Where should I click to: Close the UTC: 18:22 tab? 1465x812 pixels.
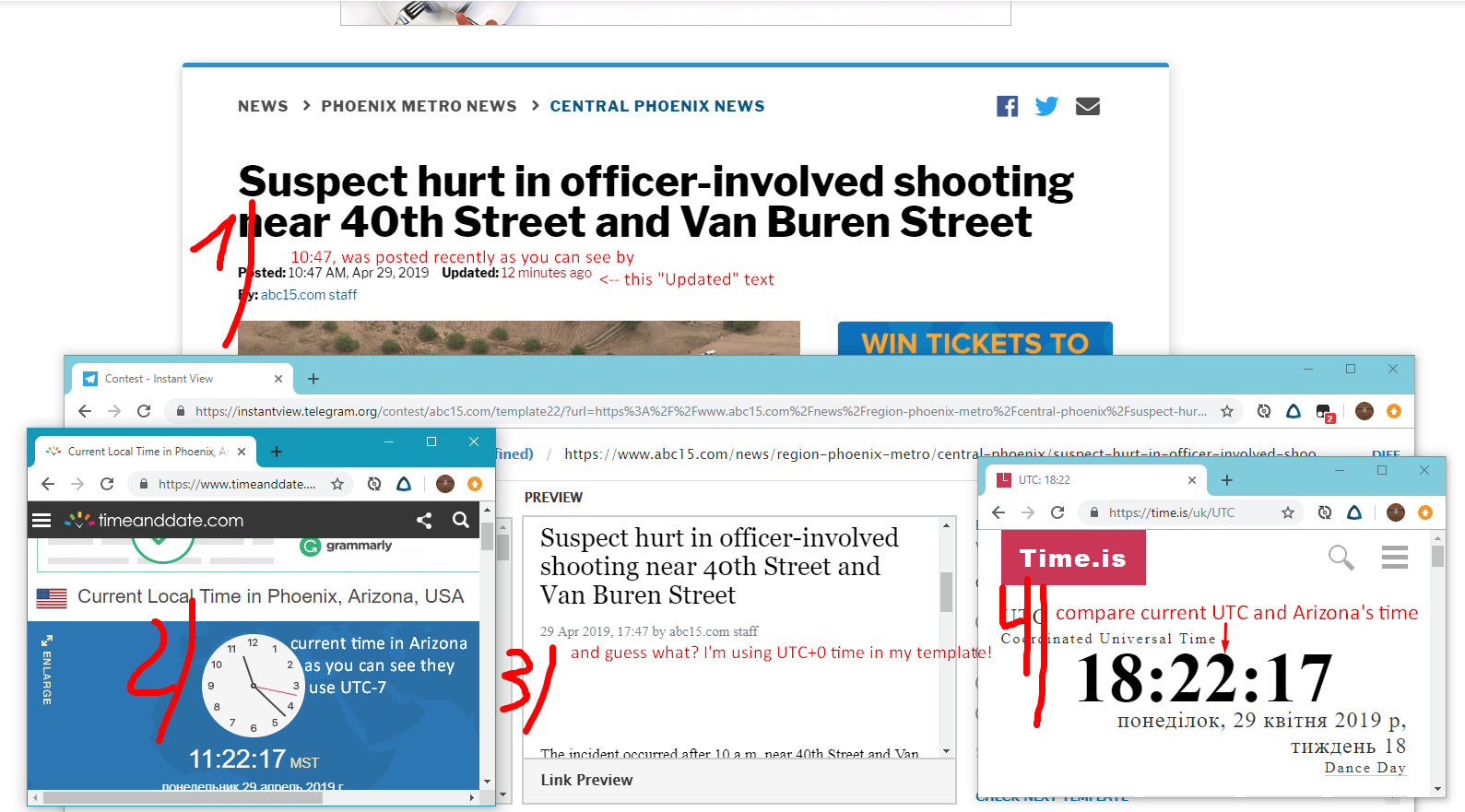pyautogui.click(x=1192, y=480)
